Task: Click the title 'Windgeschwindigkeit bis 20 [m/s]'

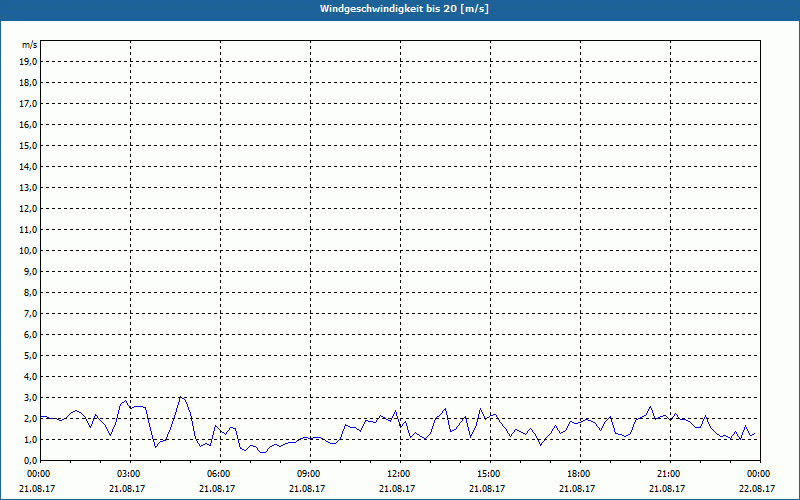Action: point(404,9)
